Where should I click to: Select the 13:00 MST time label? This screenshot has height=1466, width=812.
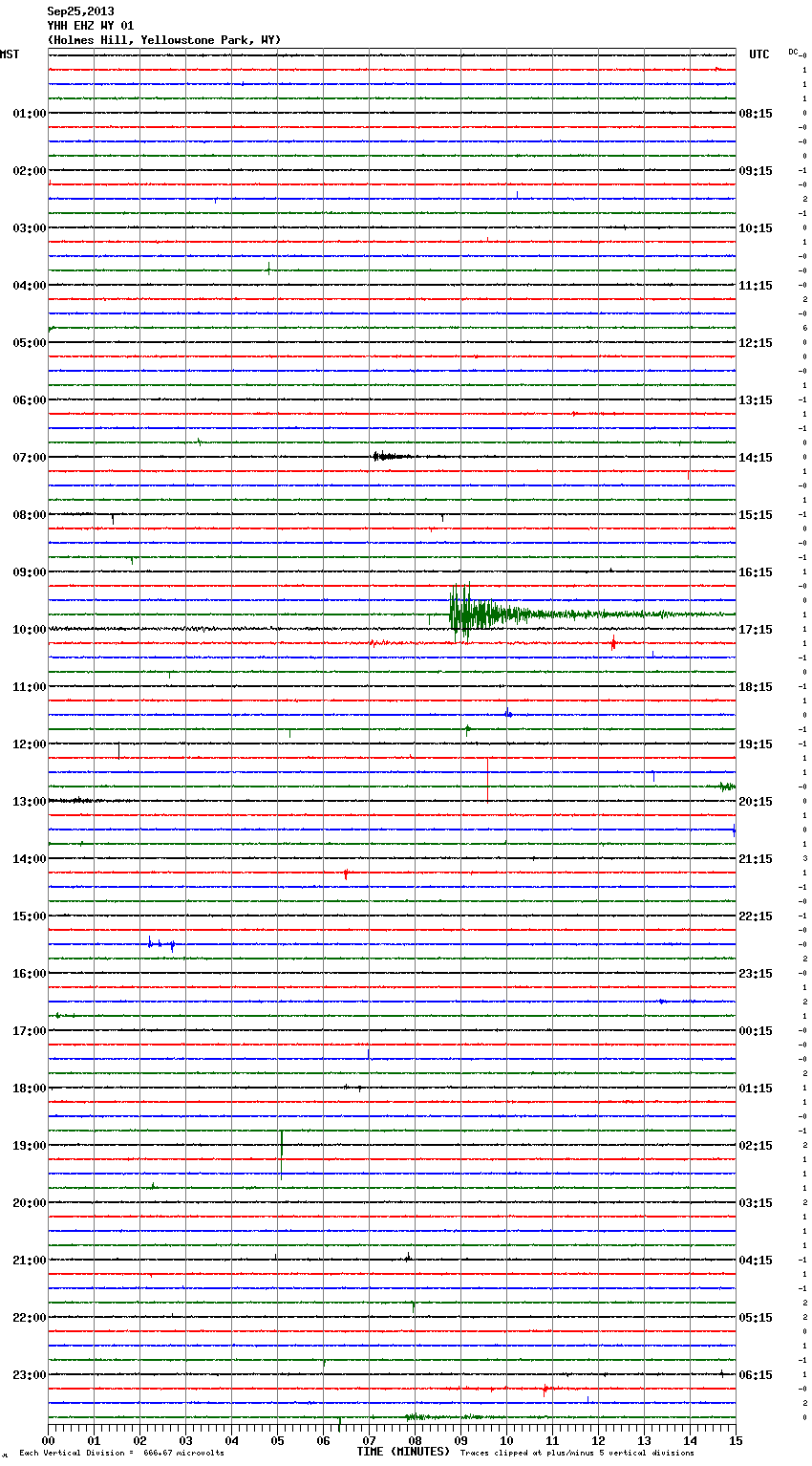[x=30, y=802]
